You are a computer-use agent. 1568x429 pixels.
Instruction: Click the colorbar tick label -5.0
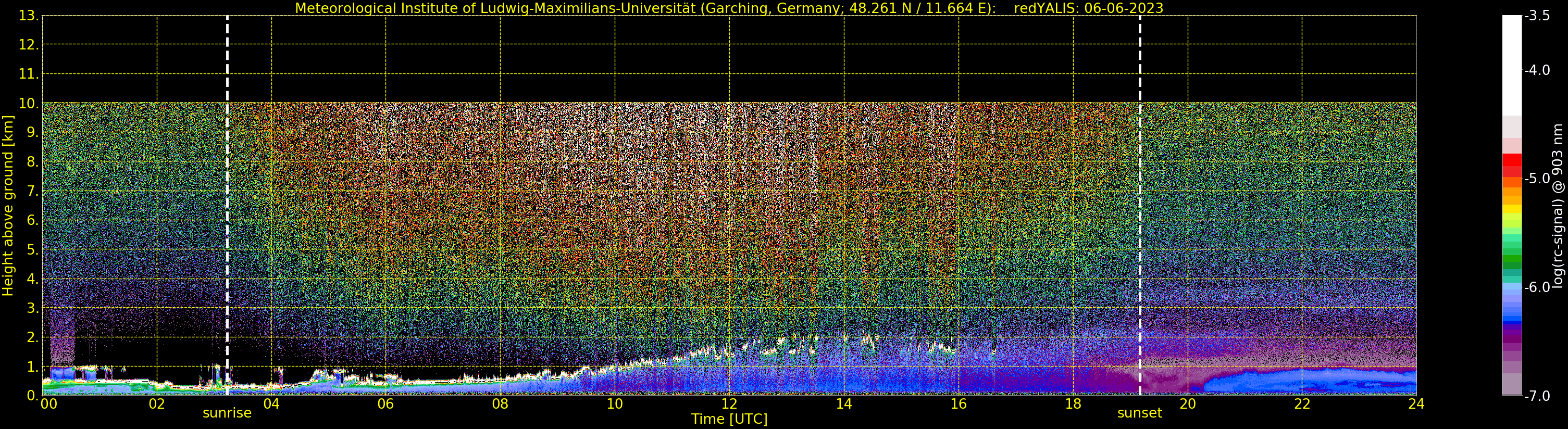pos(1537,179)
